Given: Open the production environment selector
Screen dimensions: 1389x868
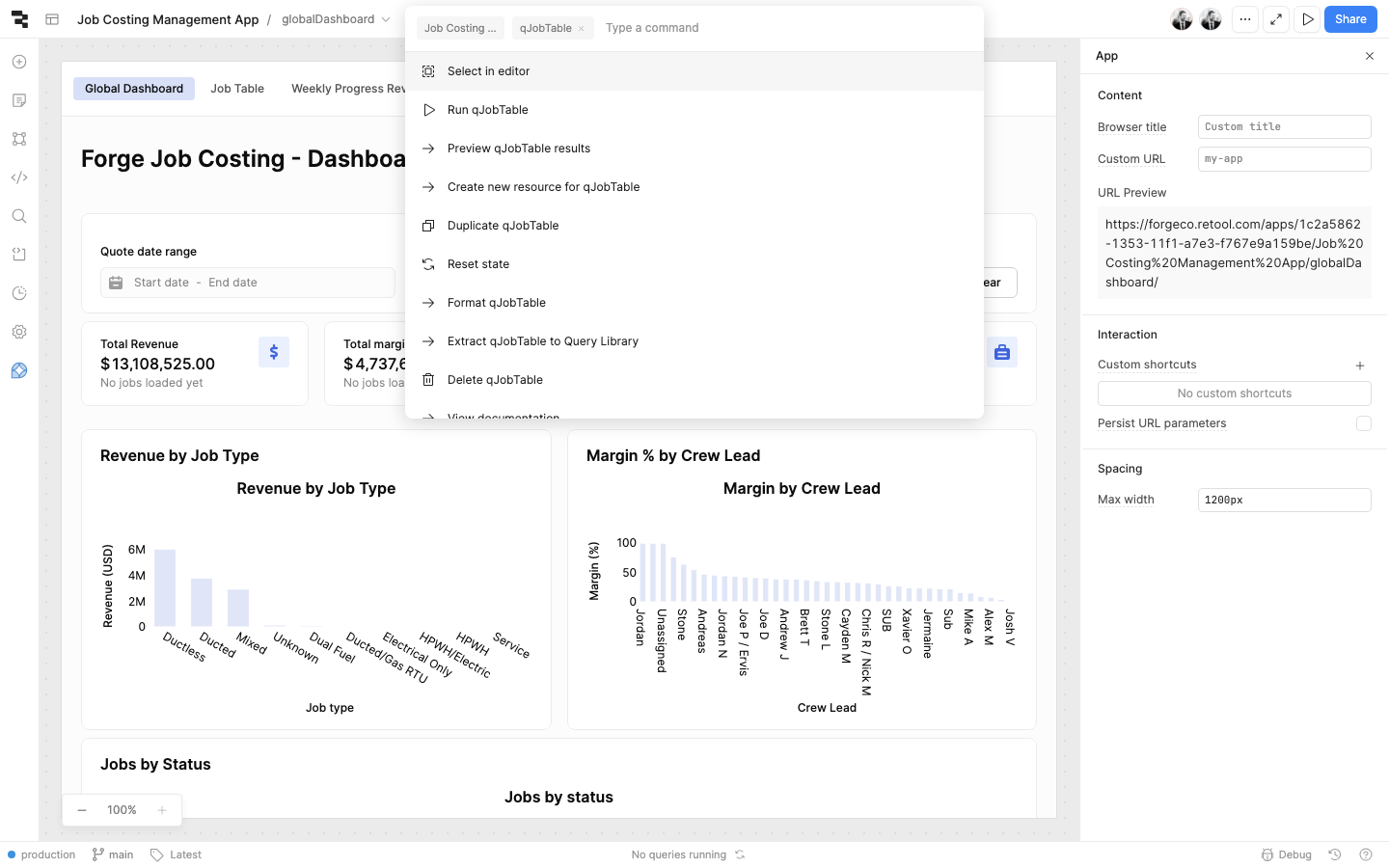Looking at the screenshot, I should [41, 854].
